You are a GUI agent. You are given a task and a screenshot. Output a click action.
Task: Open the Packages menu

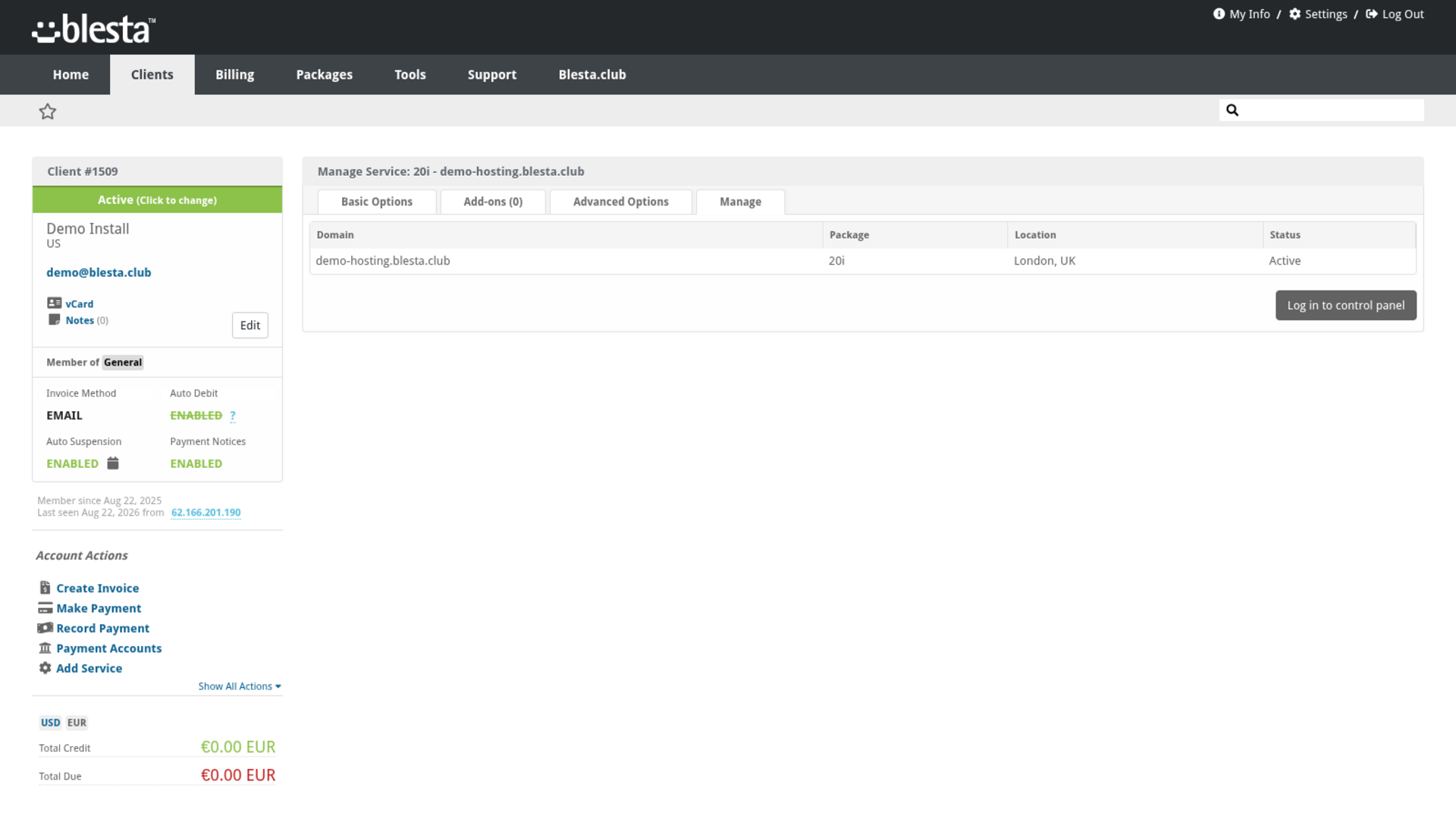[x=324, y=74]
